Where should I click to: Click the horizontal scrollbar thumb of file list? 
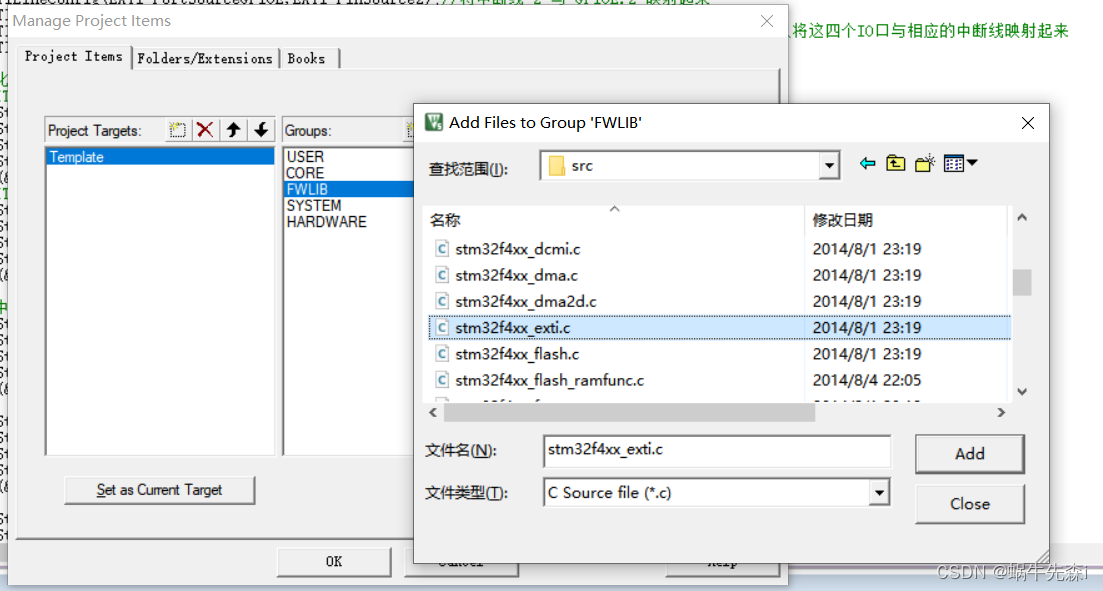click(629, 413)
